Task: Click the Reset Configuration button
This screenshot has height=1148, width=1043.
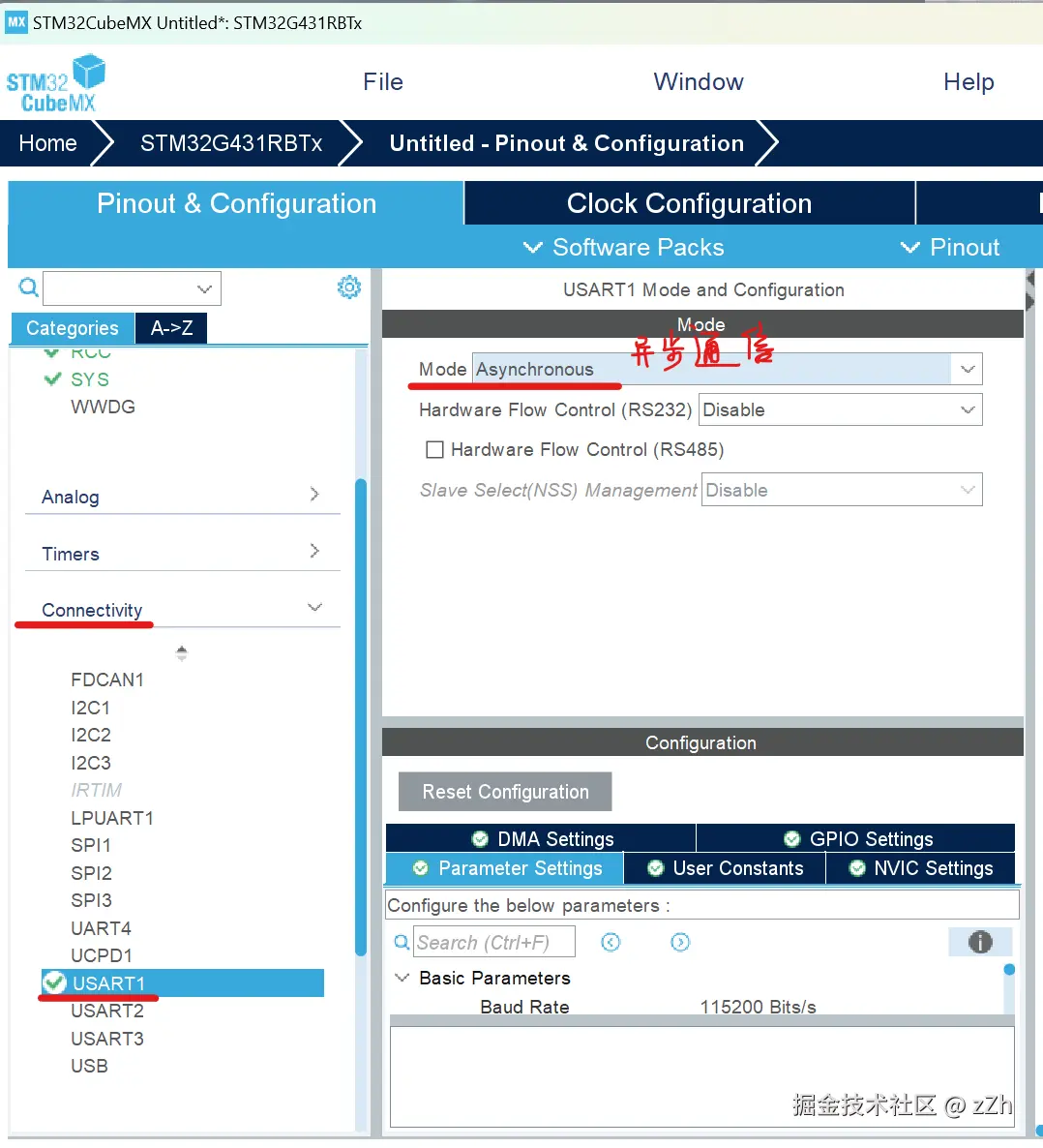Action: 505,792
